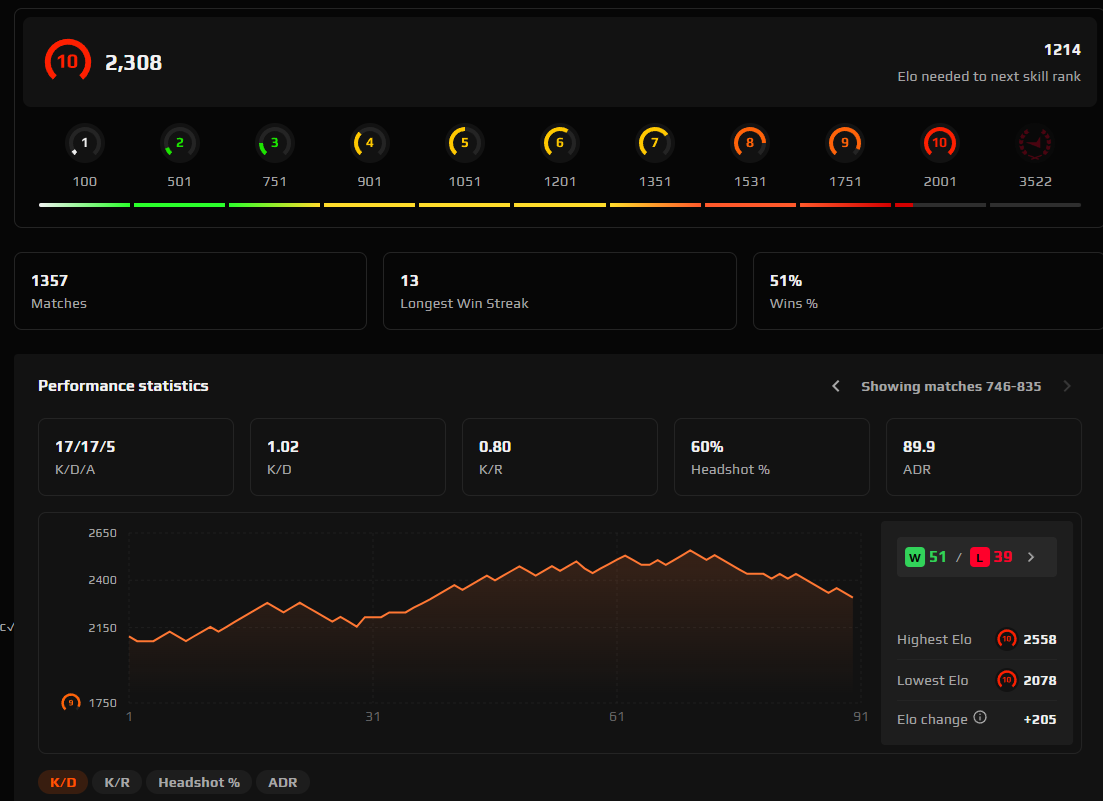
Task: Click the Elo change info tooltip icon
Action: pyautogui.click(x=980, y=717)
